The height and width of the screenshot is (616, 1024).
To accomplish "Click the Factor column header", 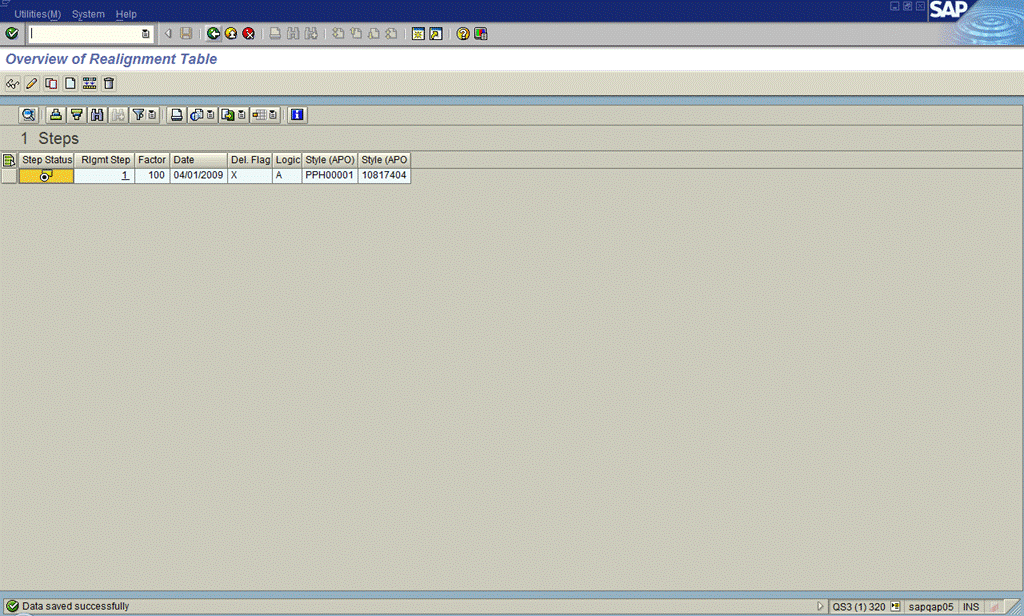I will click(152, 160).
